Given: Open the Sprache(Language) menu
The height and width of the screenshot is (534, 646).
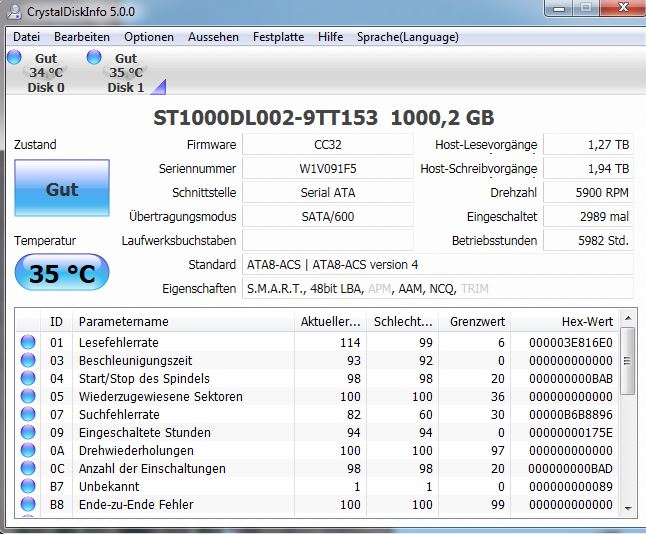Looking at the screenshot, I should 407,37.
